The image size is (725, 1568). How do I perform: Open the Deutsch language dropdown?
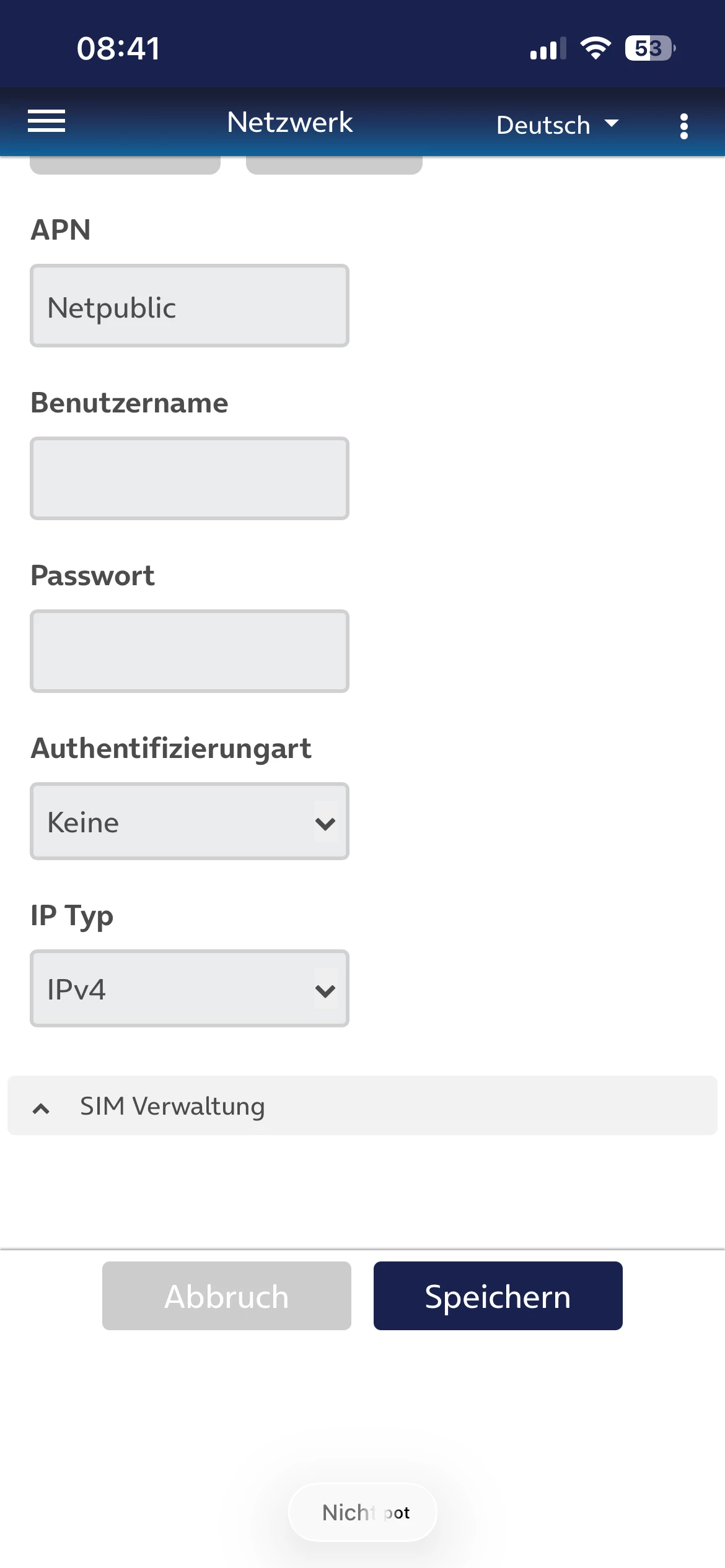pyautogui.click(x=557, y=125)
